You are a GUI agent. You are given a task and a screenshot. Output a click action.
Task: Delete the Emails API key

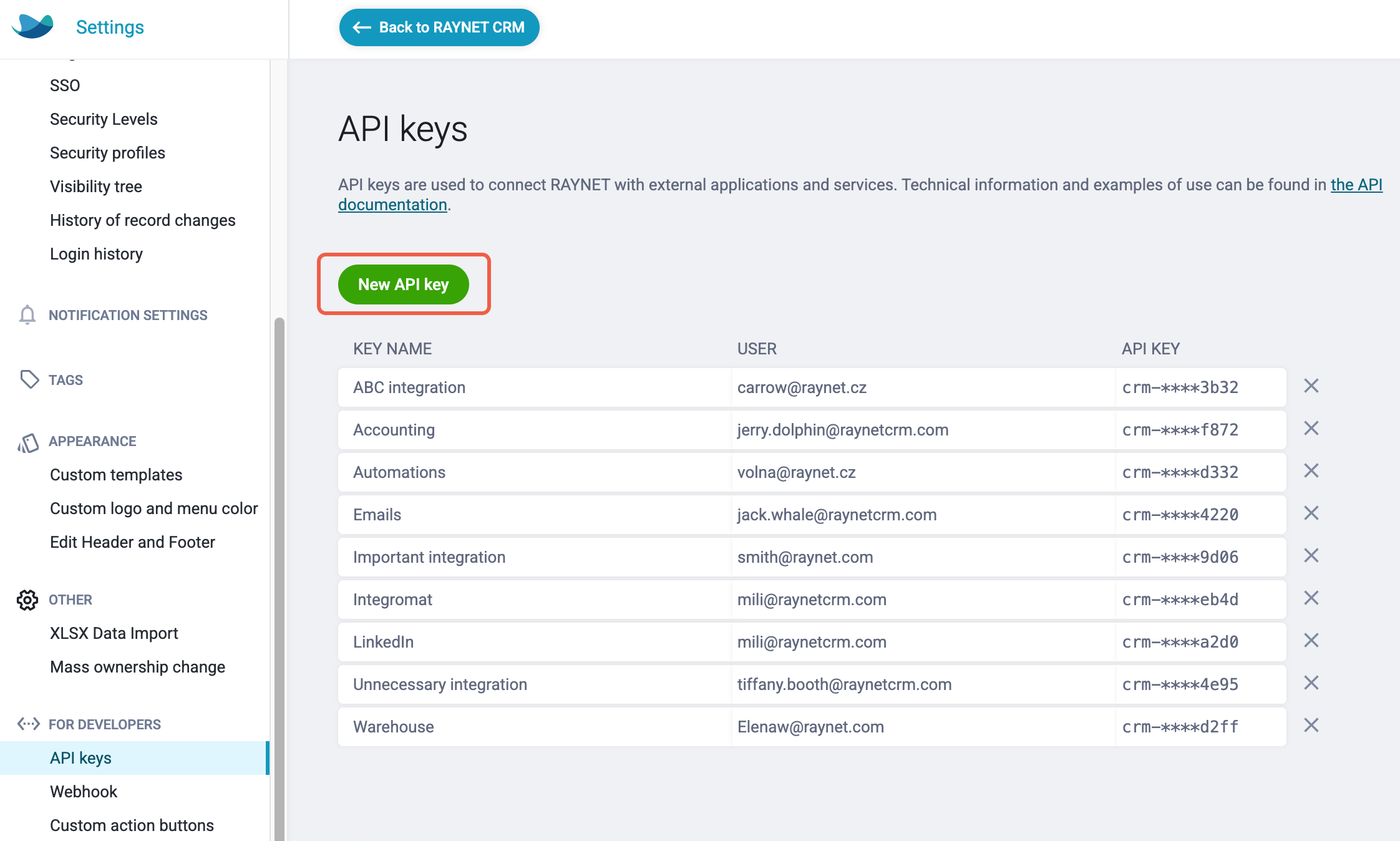(1311, 513)
